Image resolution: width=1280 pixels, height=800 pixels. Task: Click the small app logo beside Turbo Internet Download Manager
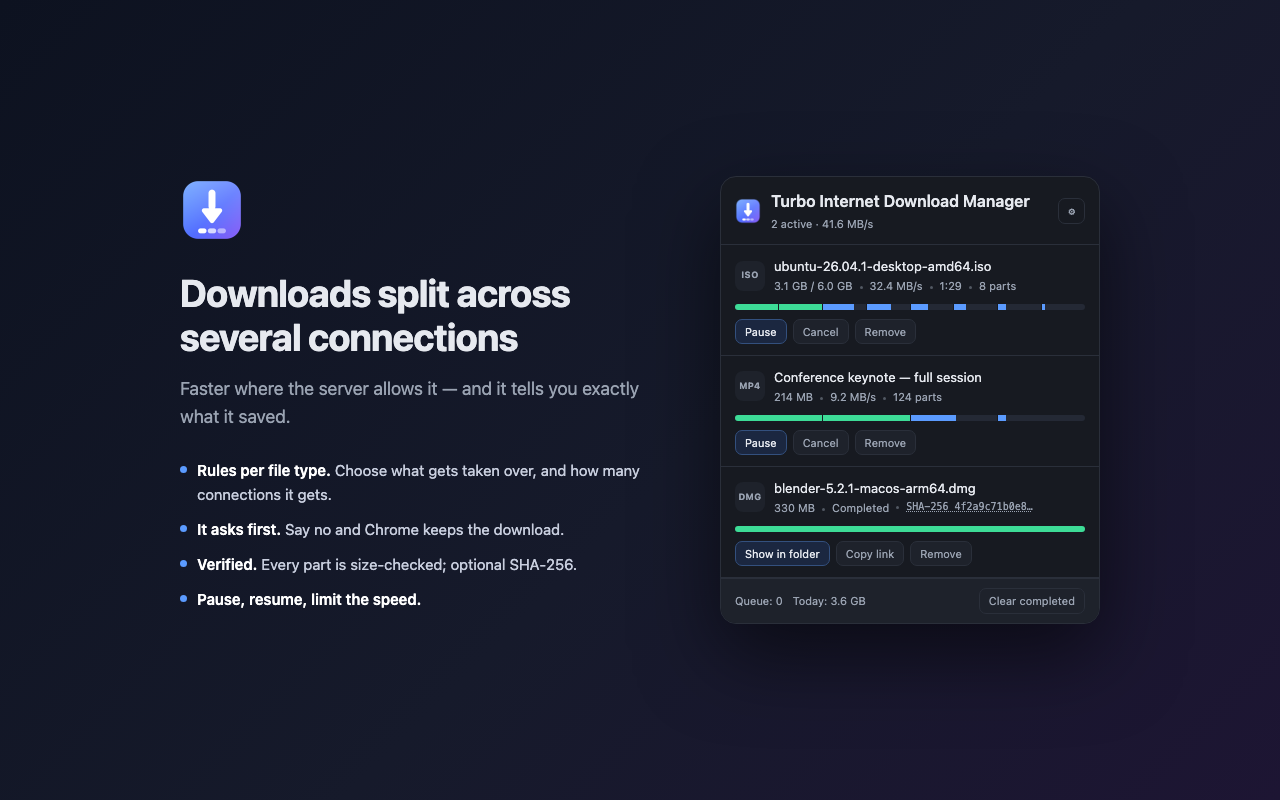point(748,211)
